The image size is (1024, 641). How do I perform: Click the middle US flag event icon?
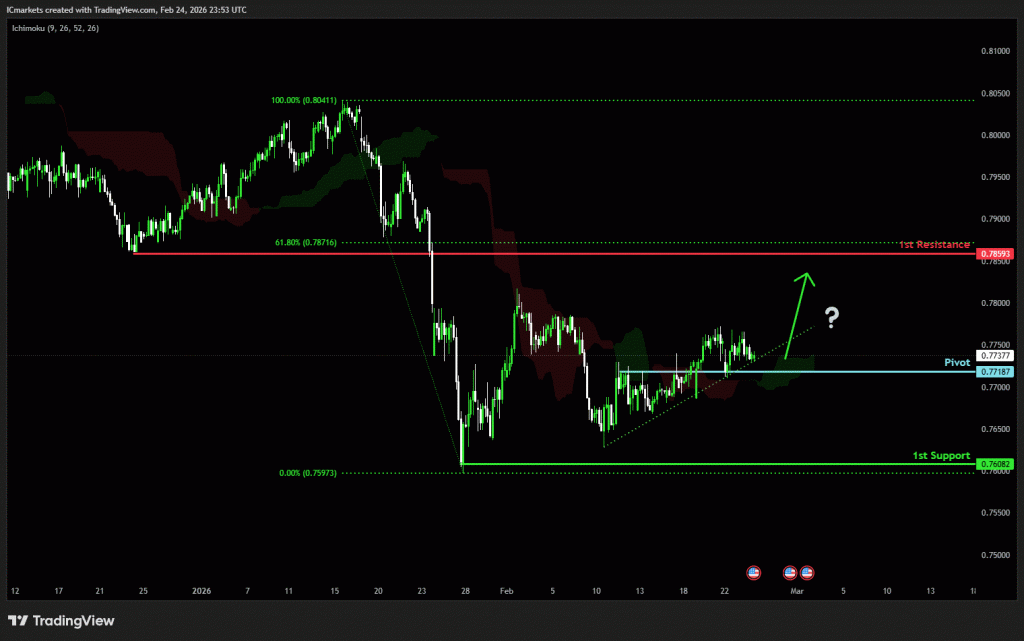[x=789, y=572]
